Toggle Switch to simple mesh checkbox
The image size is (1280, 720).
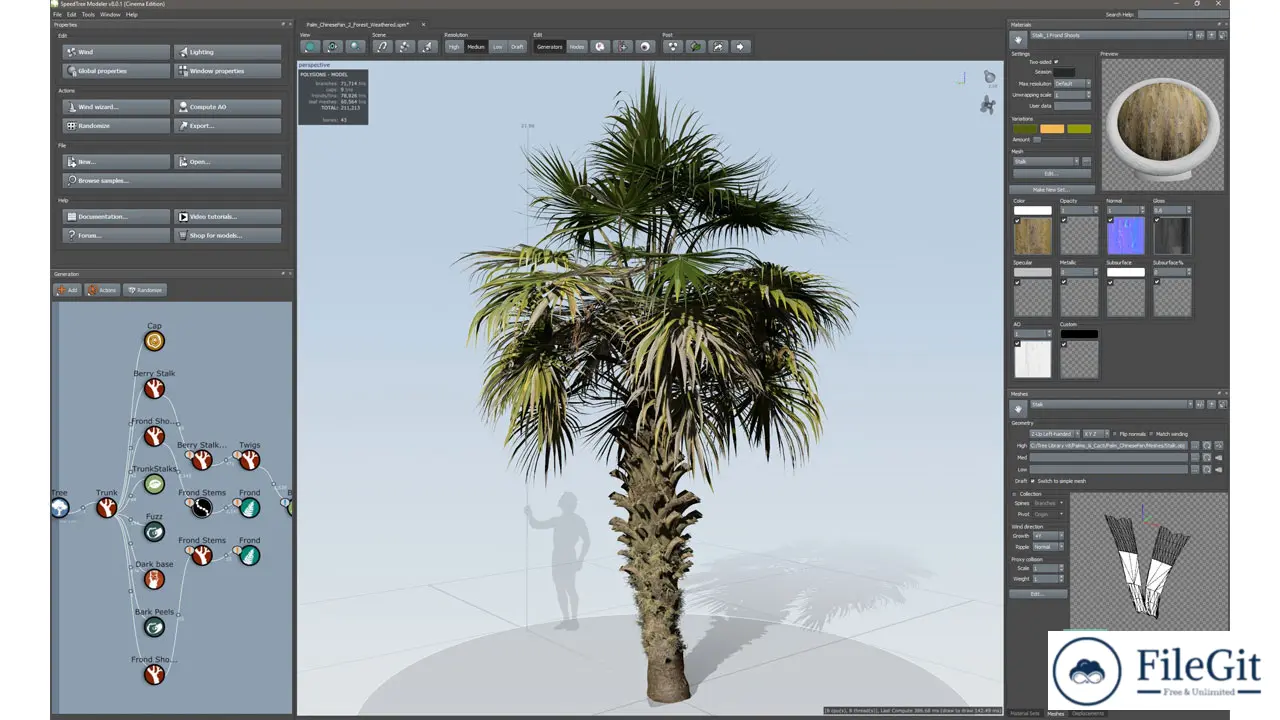tap(1032, 481)
